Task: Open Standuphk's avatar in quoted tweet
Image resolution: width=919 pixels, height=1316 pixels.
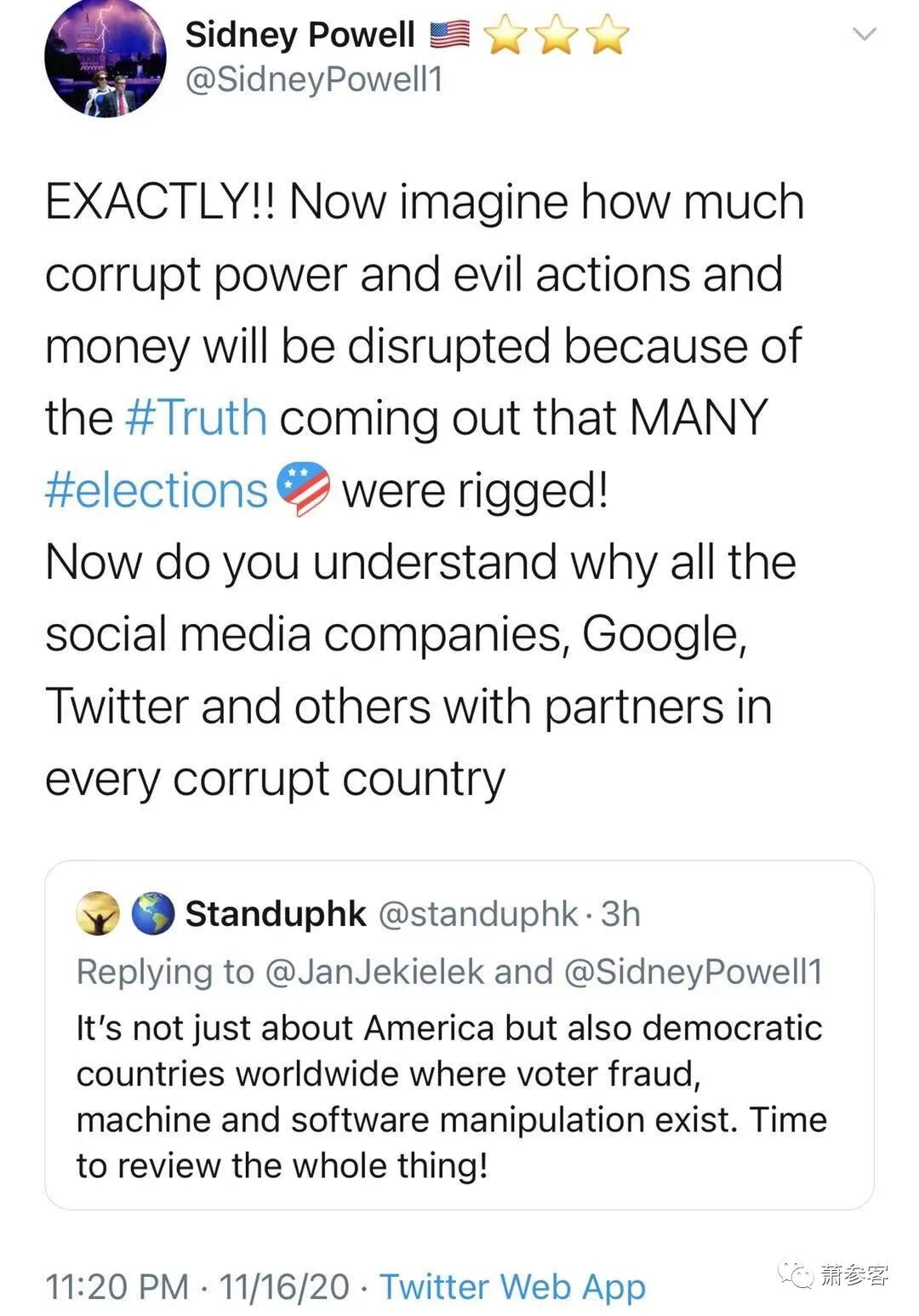Action: point(98,913)
